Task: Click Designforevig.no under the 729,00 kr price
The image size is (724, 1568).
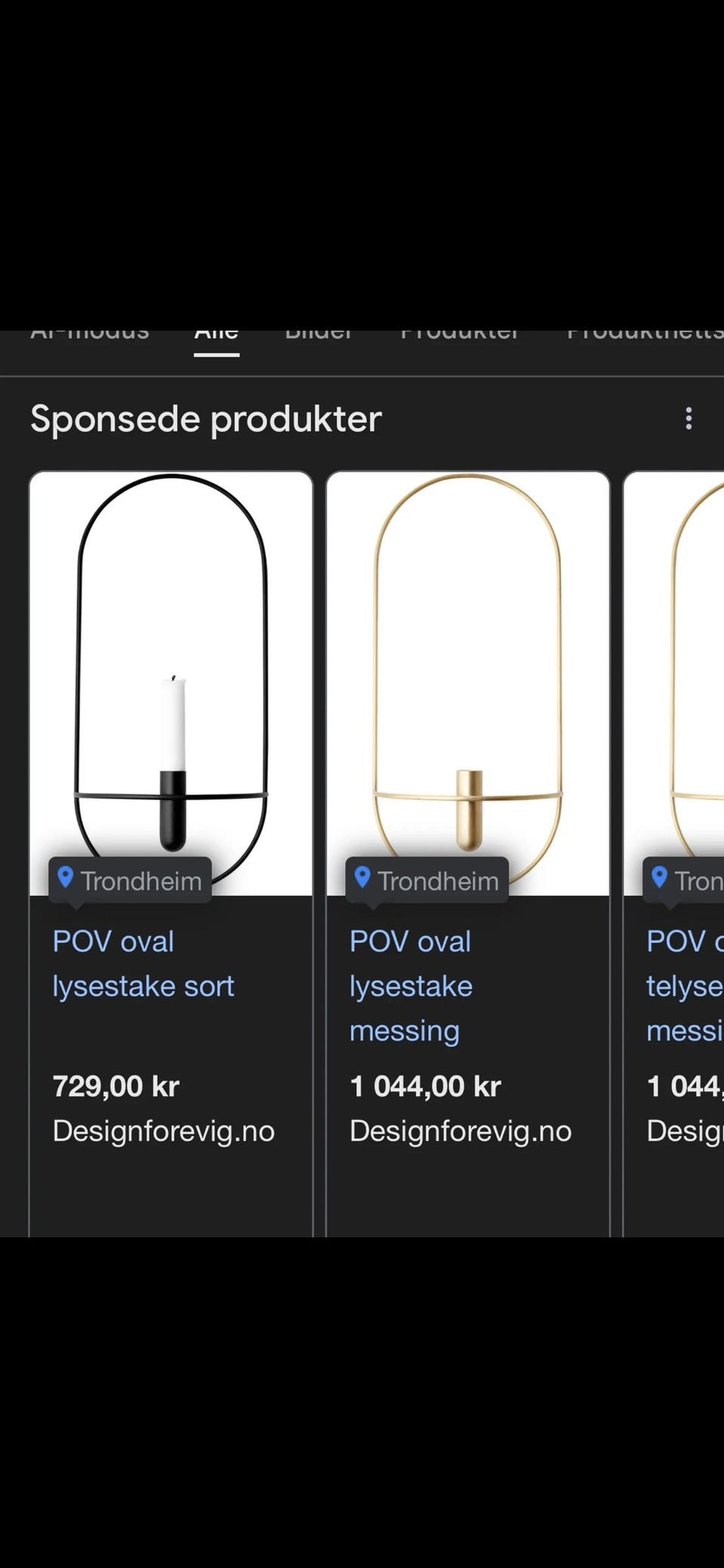Action: (164, 1131)
